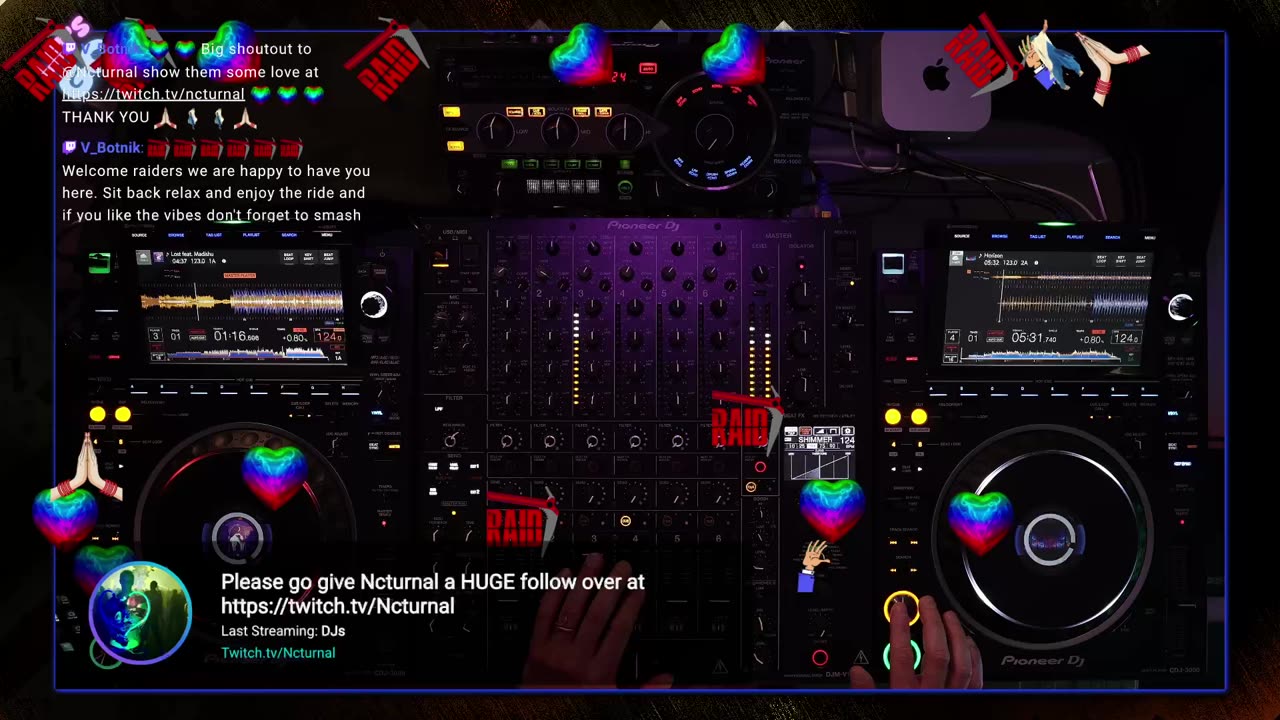Tap KEY SHIFT on right deck screen

1121,259
